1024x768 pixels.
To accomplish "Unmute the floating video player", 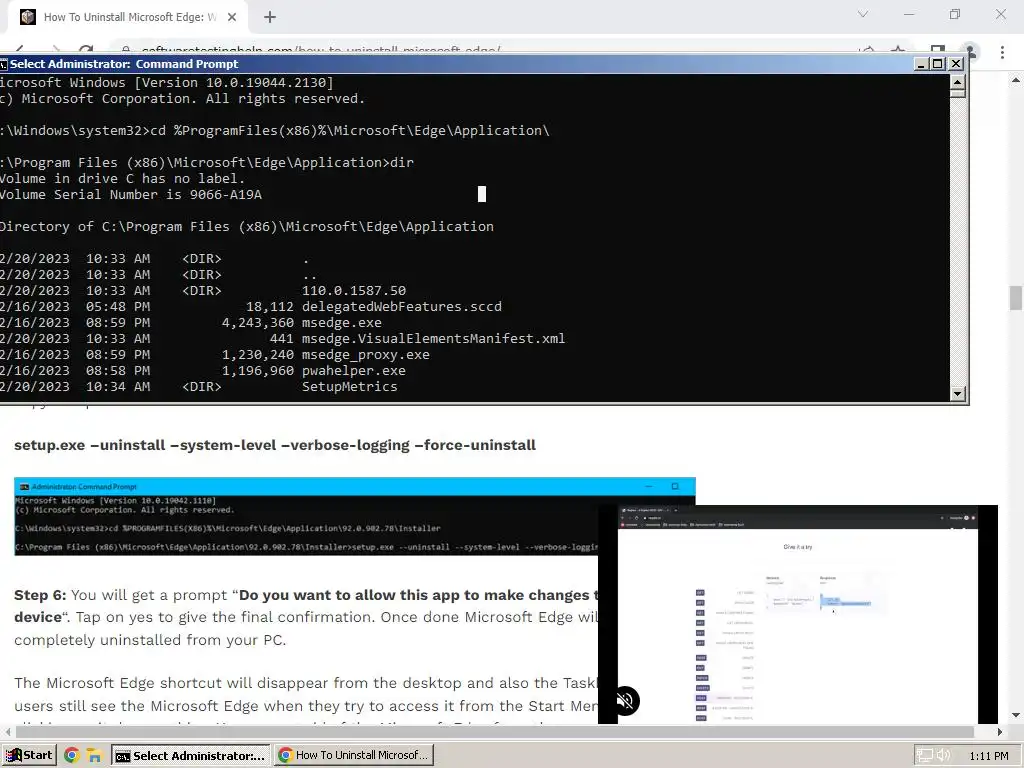I will click(x=625, y=701).
